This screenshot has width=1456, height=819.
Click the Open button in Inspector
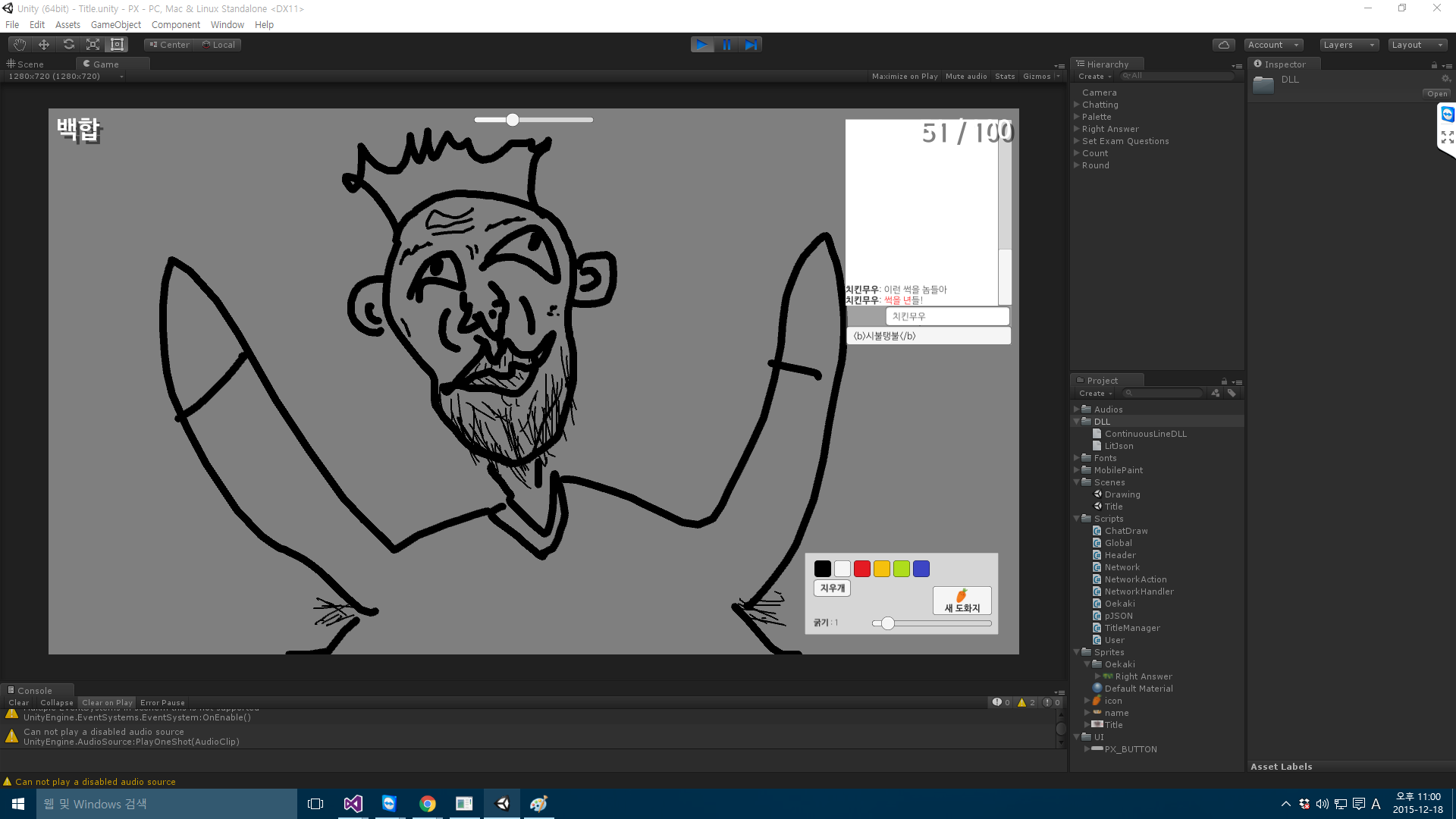[x=1437, y=94]
